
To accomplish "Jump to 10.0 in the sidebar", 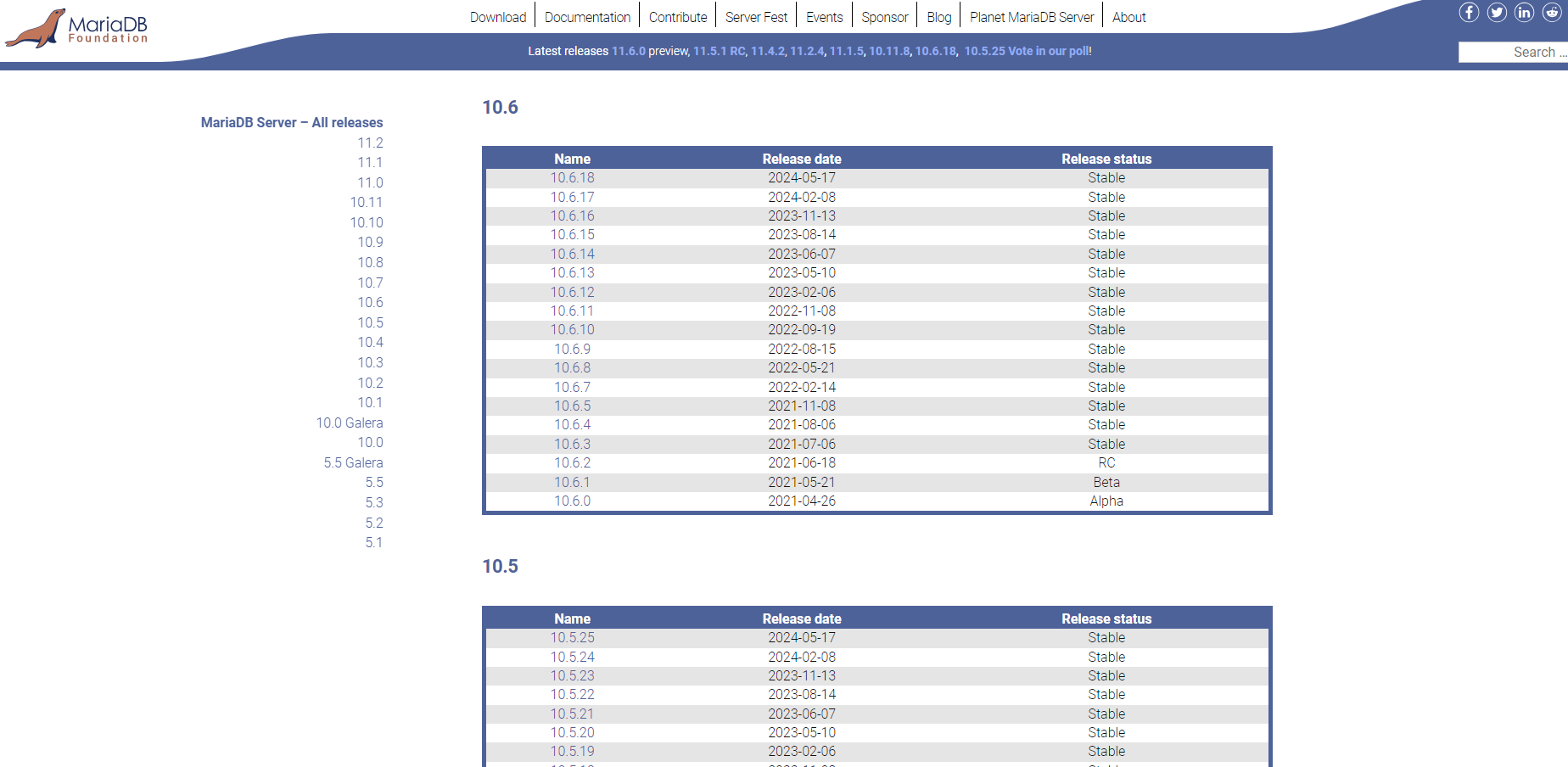I will 370,442.
